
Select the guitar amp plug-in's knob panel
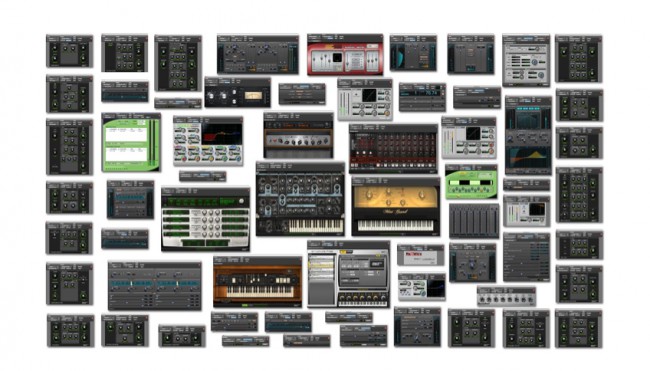point(298,140)
